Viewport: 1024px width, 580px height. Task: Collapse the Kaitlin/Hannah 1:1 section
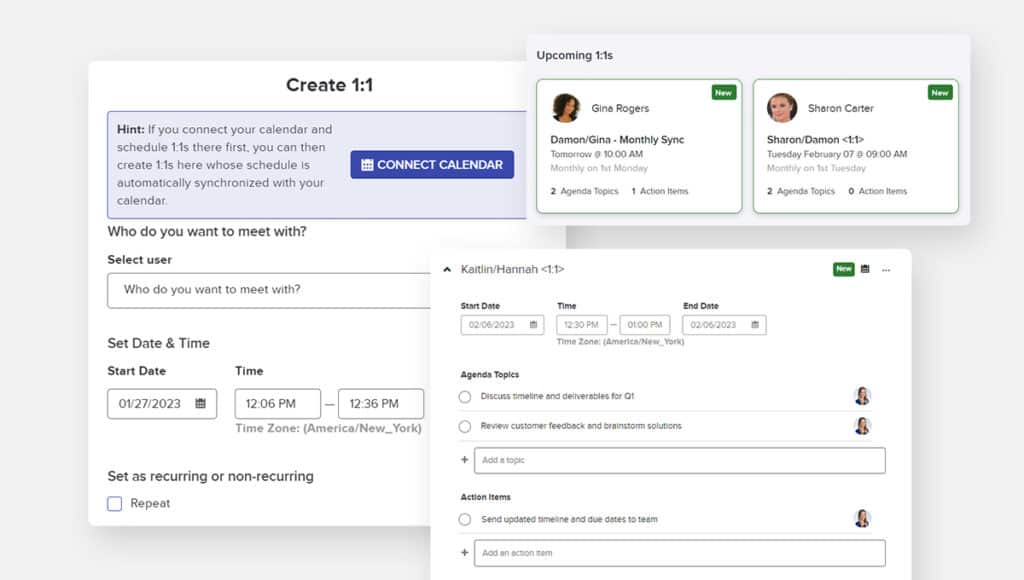click(x=447, y=270)
